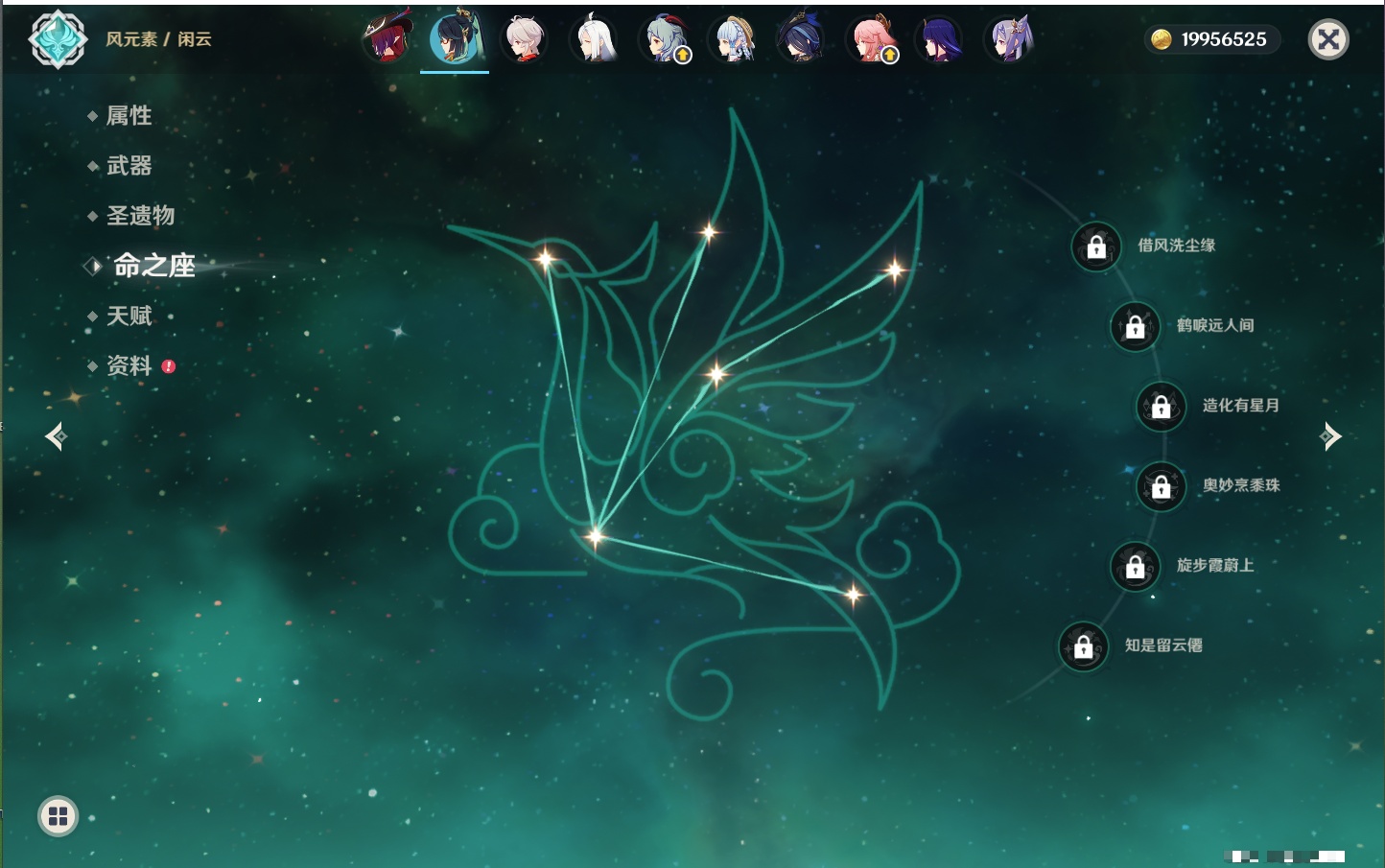
Task: Click the lock icon for 奥妙烹黍珠
Action: 1162,486
